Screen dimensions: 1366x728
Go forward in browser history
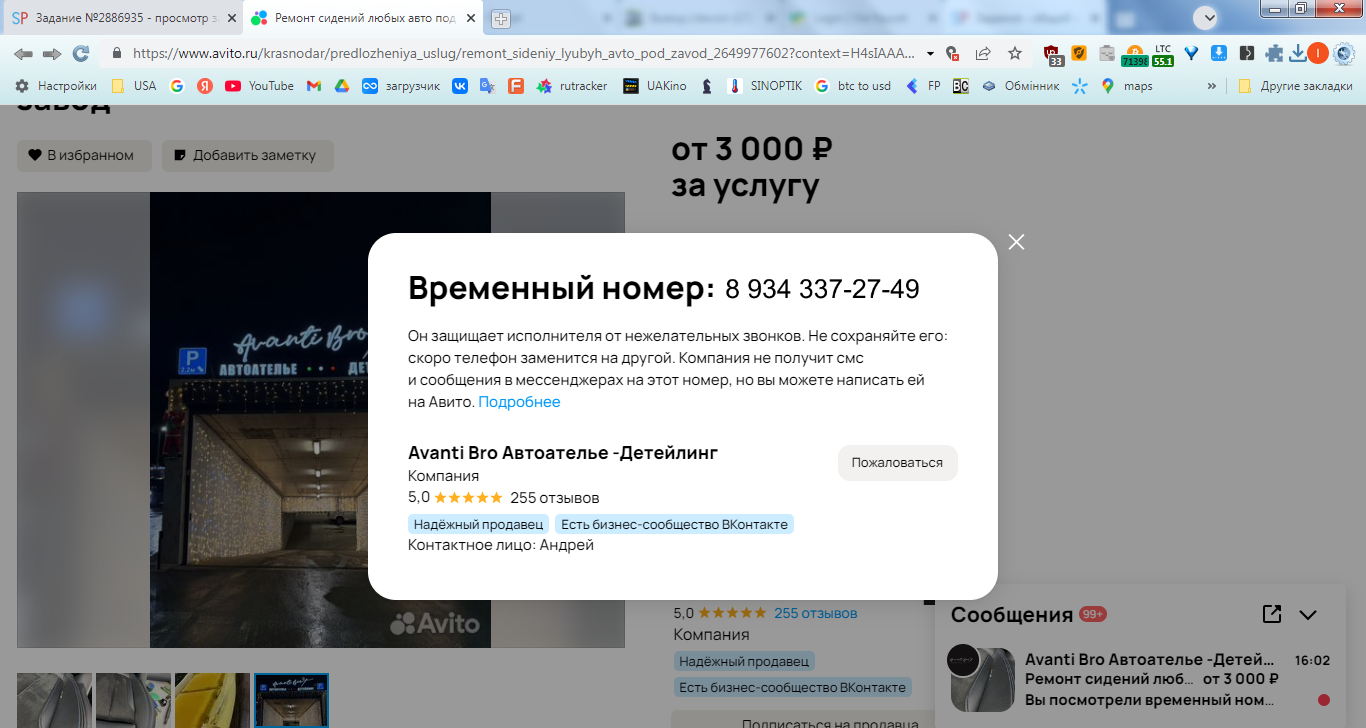tap(52, 53)
